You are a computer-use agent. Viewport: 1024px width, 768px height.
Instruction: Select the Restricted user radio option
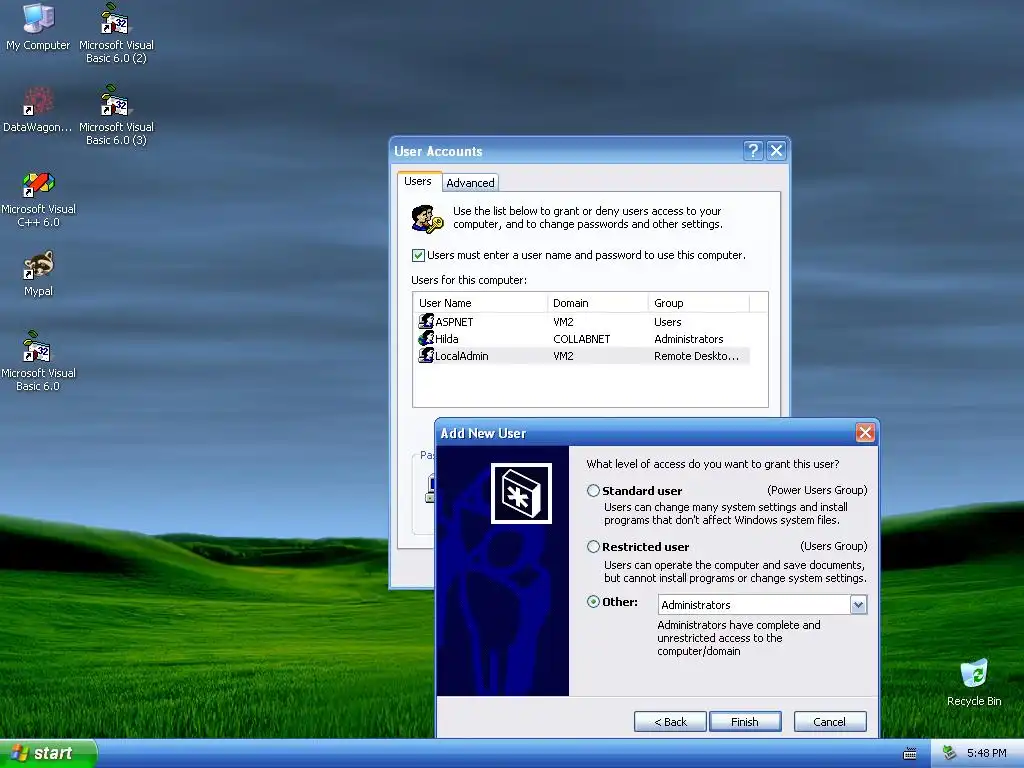593,547
